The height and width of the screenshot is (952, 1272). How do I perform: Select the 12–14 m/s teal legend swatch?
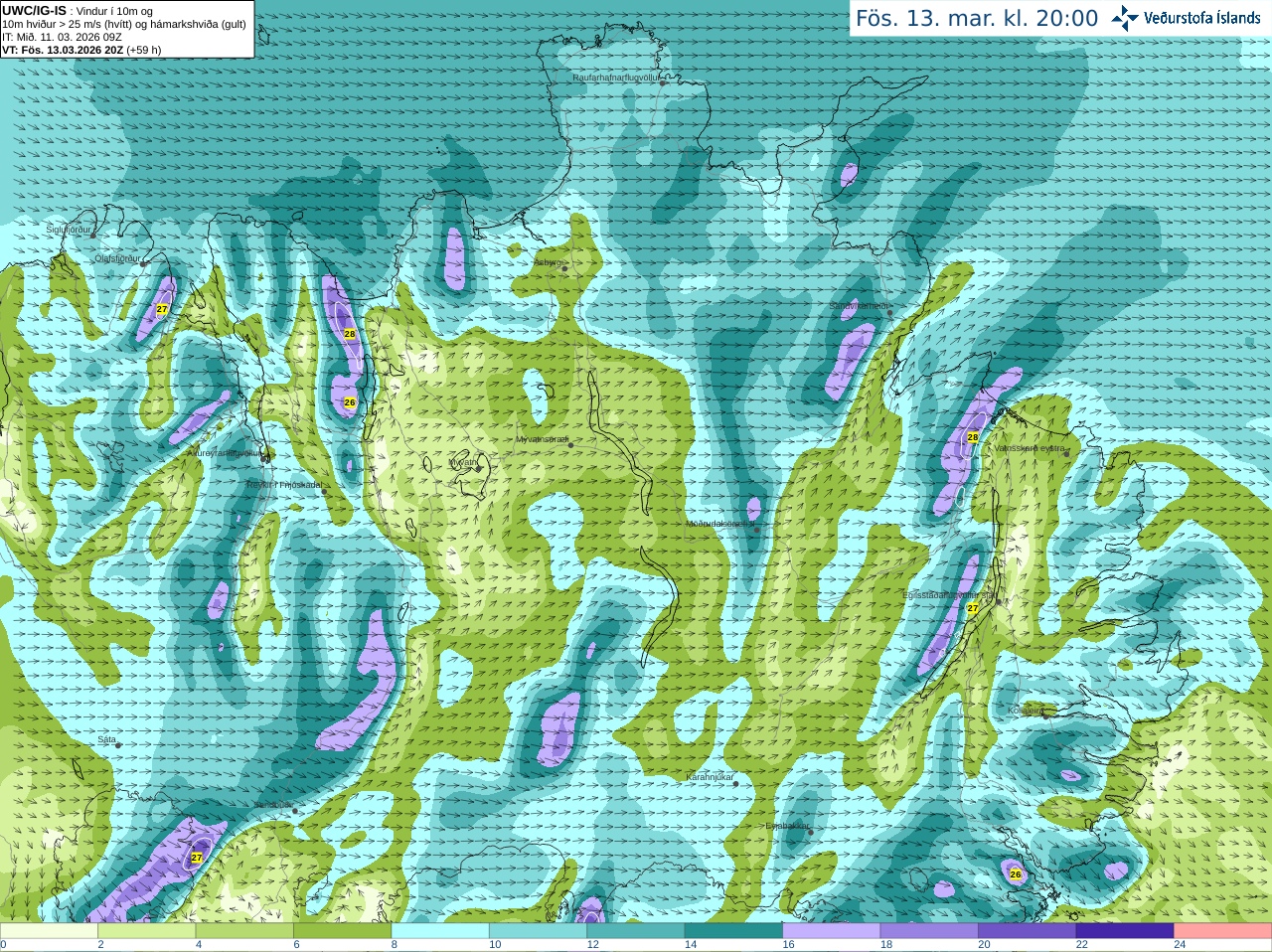636,931
